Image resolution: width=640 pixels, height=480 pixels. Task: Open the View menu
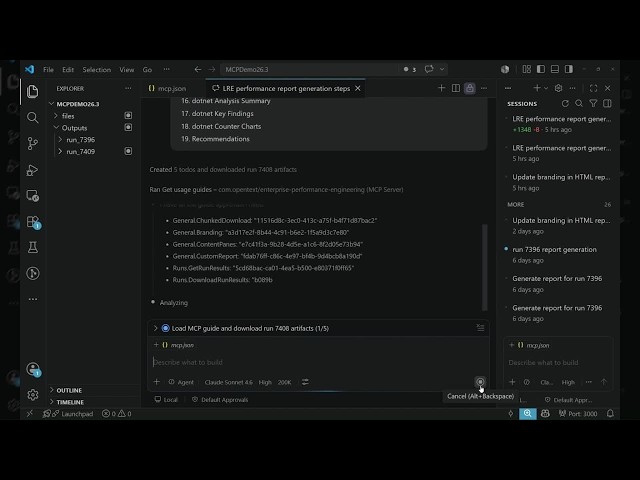(x=127, y=70)
